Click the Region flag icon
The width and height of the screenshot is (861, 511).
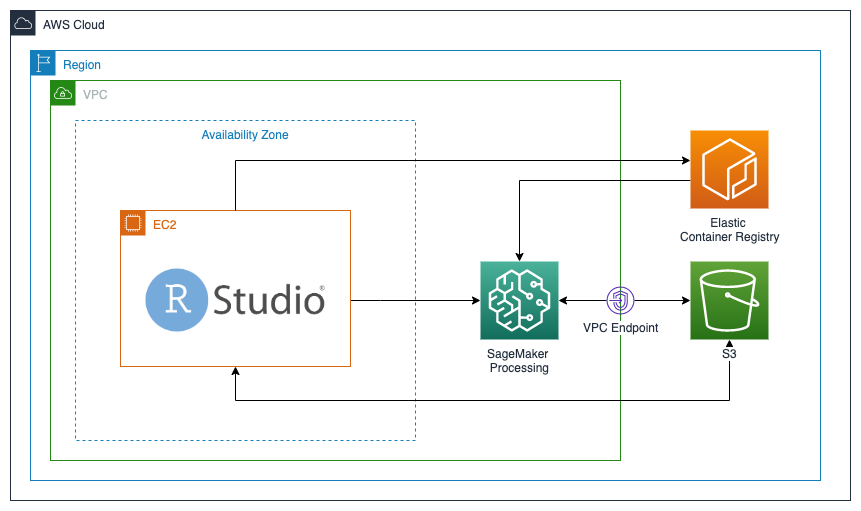click(x=43, y=63)
